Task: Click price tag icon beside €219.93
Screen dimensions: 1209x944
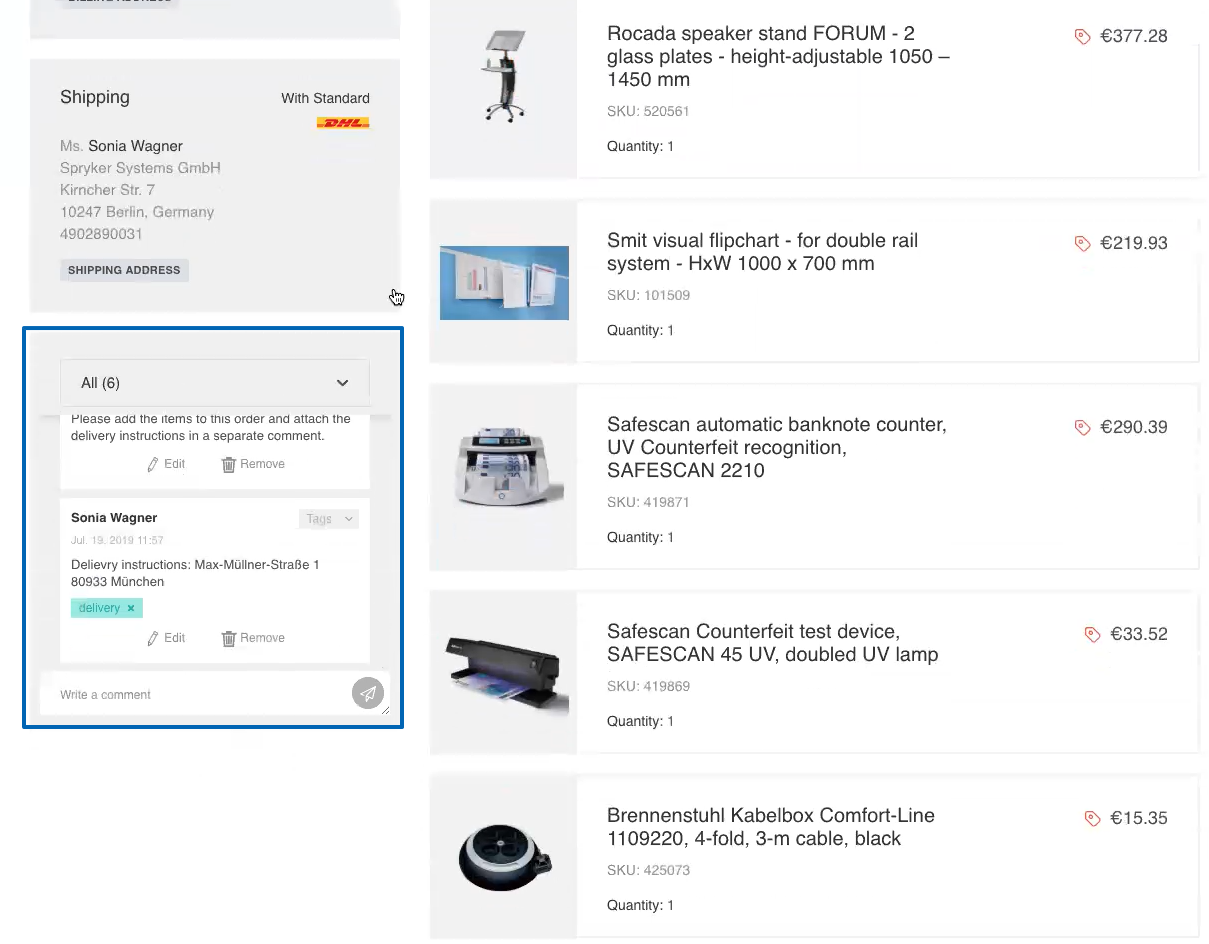Action: (x=1082, y=243)
